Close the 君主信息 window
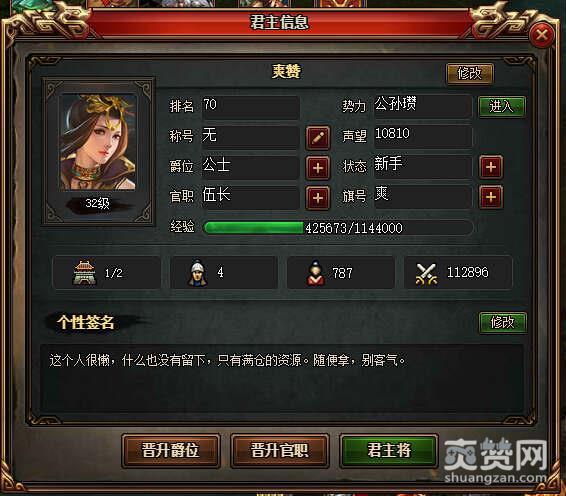The width and height of the screenshot is (566, 496). [x=541, y=35]
